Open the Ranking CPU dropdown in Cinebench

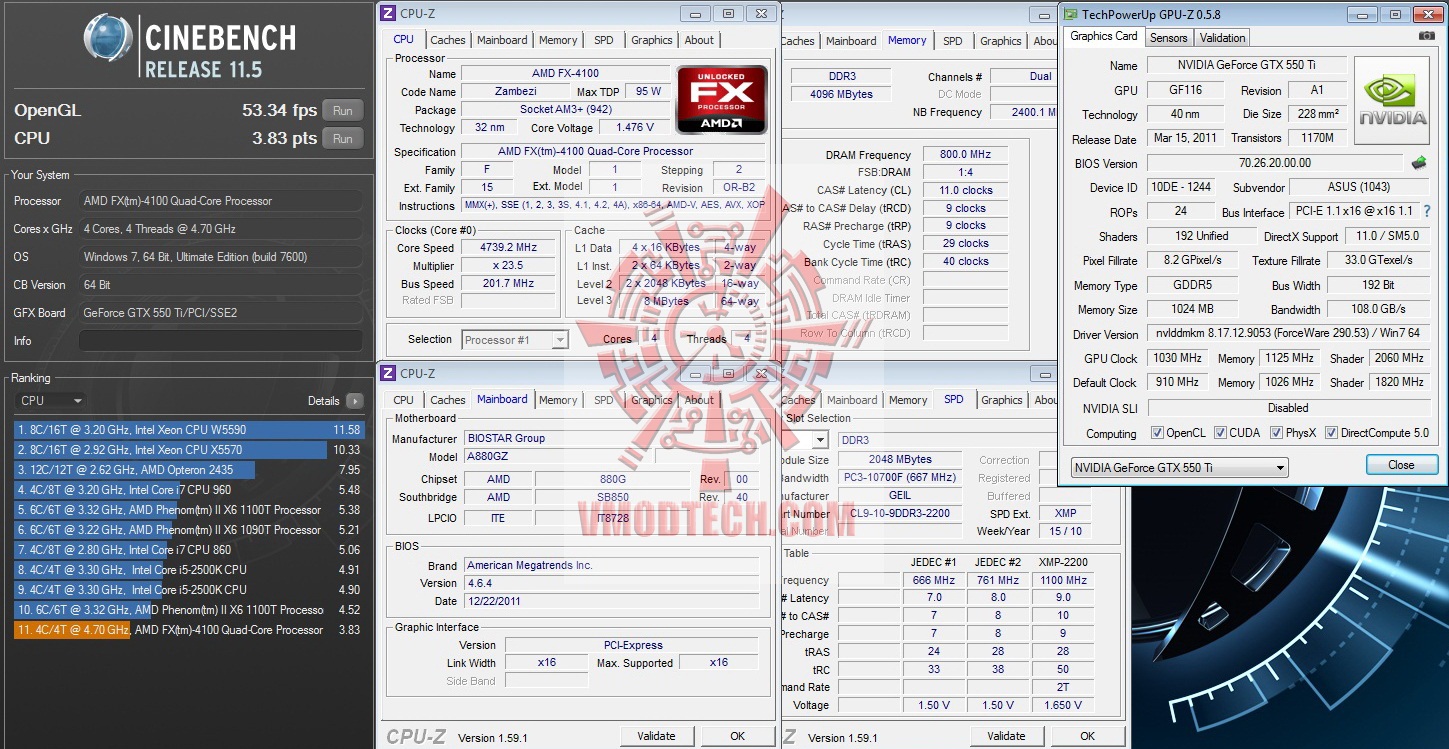(51, 401)
